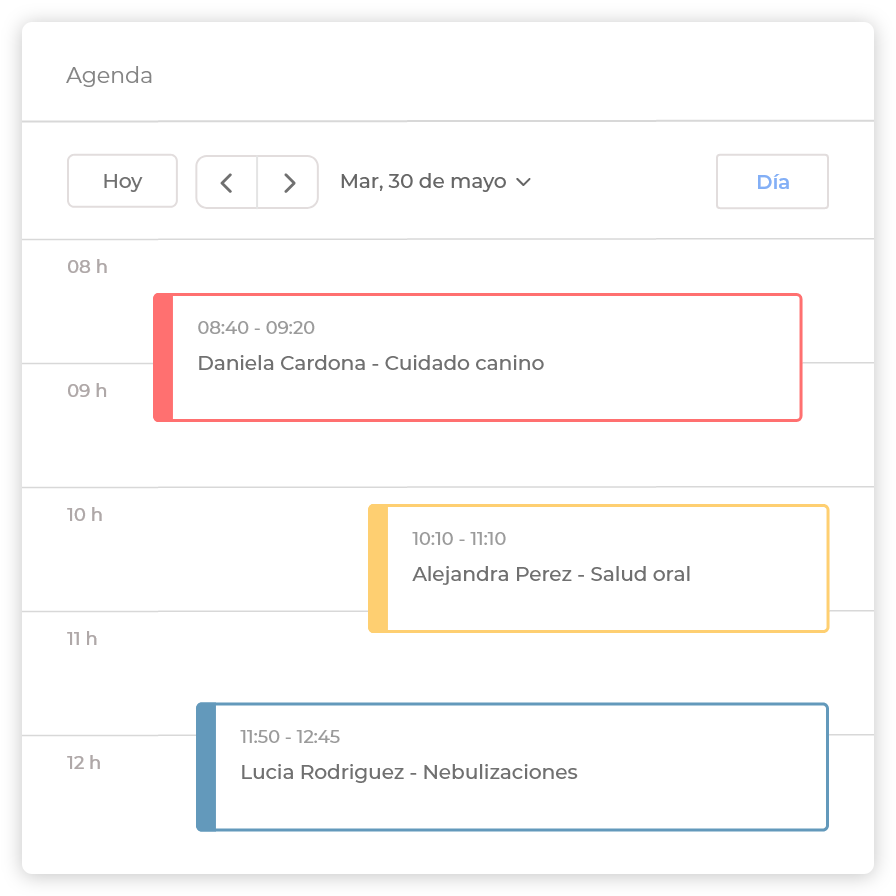This screenshot has width=896, height=896.
Task: Go to previous day with left arrow
Action: click(226, 182)
